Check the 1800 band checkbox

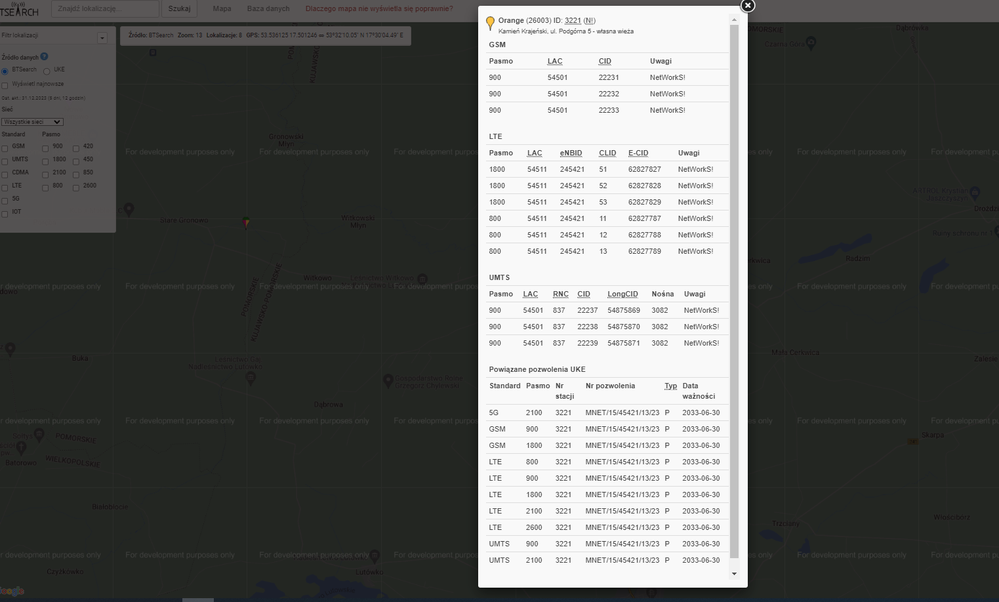coord(46,160)
